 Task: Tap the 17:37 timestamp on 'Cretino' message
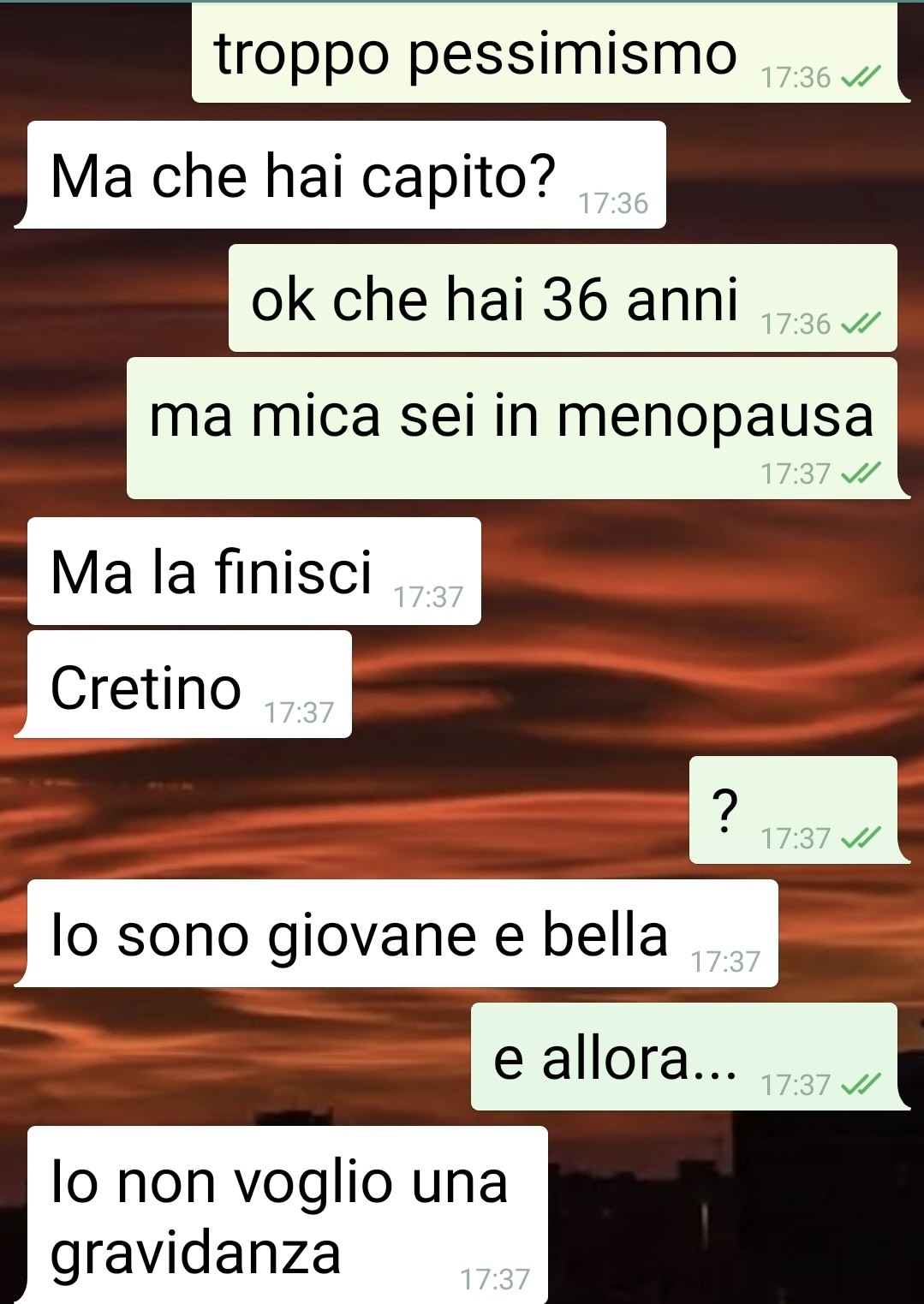299,712
